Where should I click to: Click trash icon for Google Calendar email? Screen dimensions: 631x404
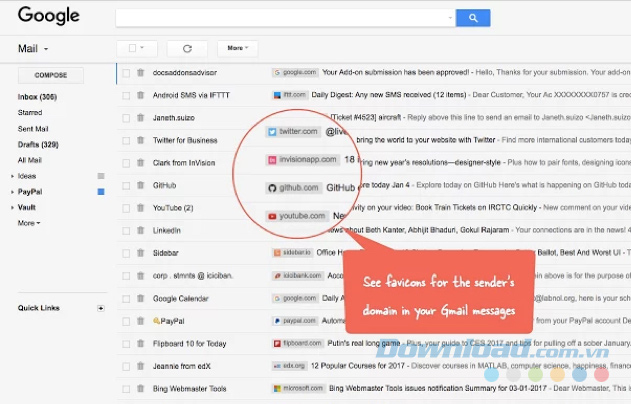[x=140, y=299]
